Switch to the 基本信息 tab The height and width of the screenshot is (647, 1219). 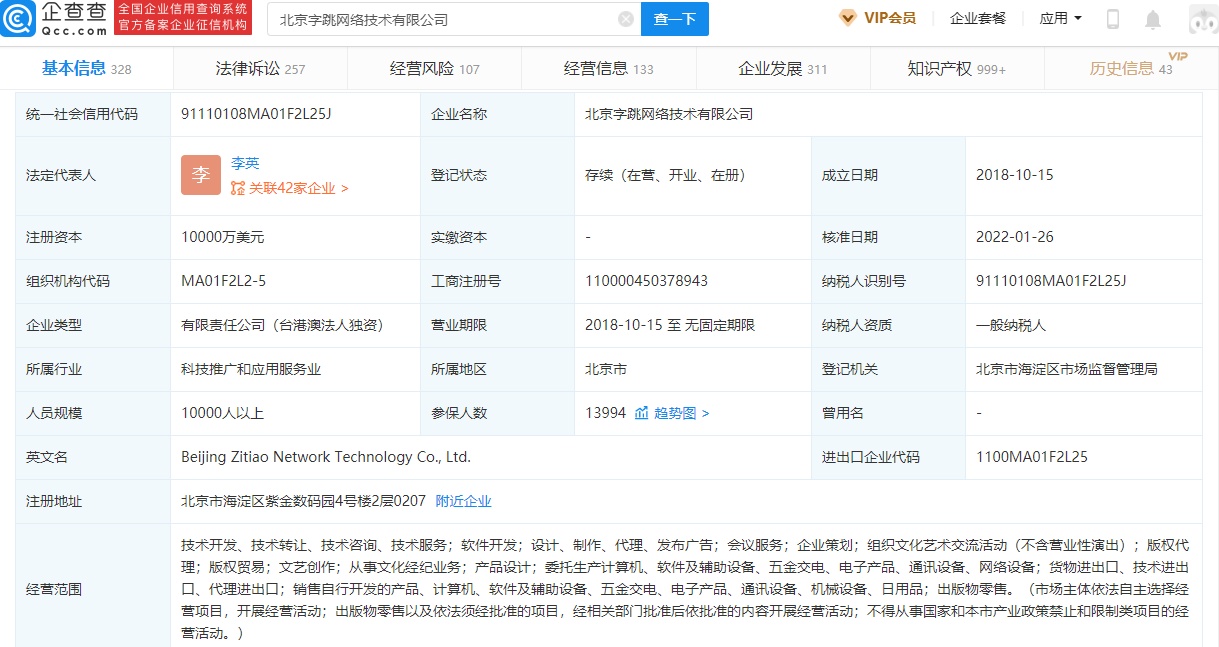pyautogui.click(x=86, y=68)
